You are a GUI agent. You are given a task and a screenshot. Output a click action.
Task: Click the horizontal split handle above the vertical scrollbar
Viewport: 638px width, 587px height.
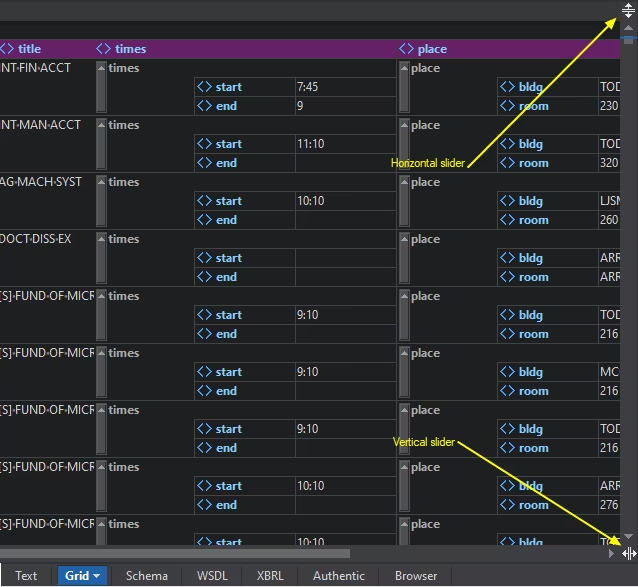point(628,11)
